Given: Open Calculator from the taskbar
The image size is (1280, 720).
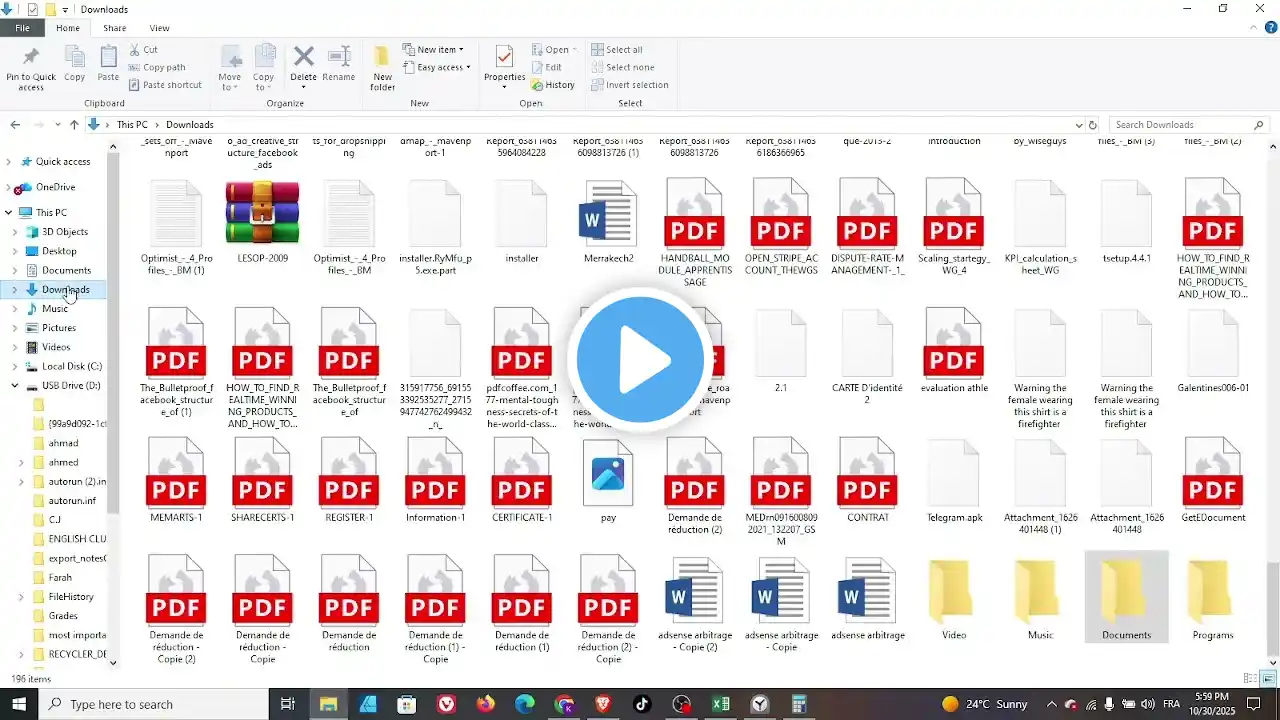Looking at the screenshot, I should [799, 704].
